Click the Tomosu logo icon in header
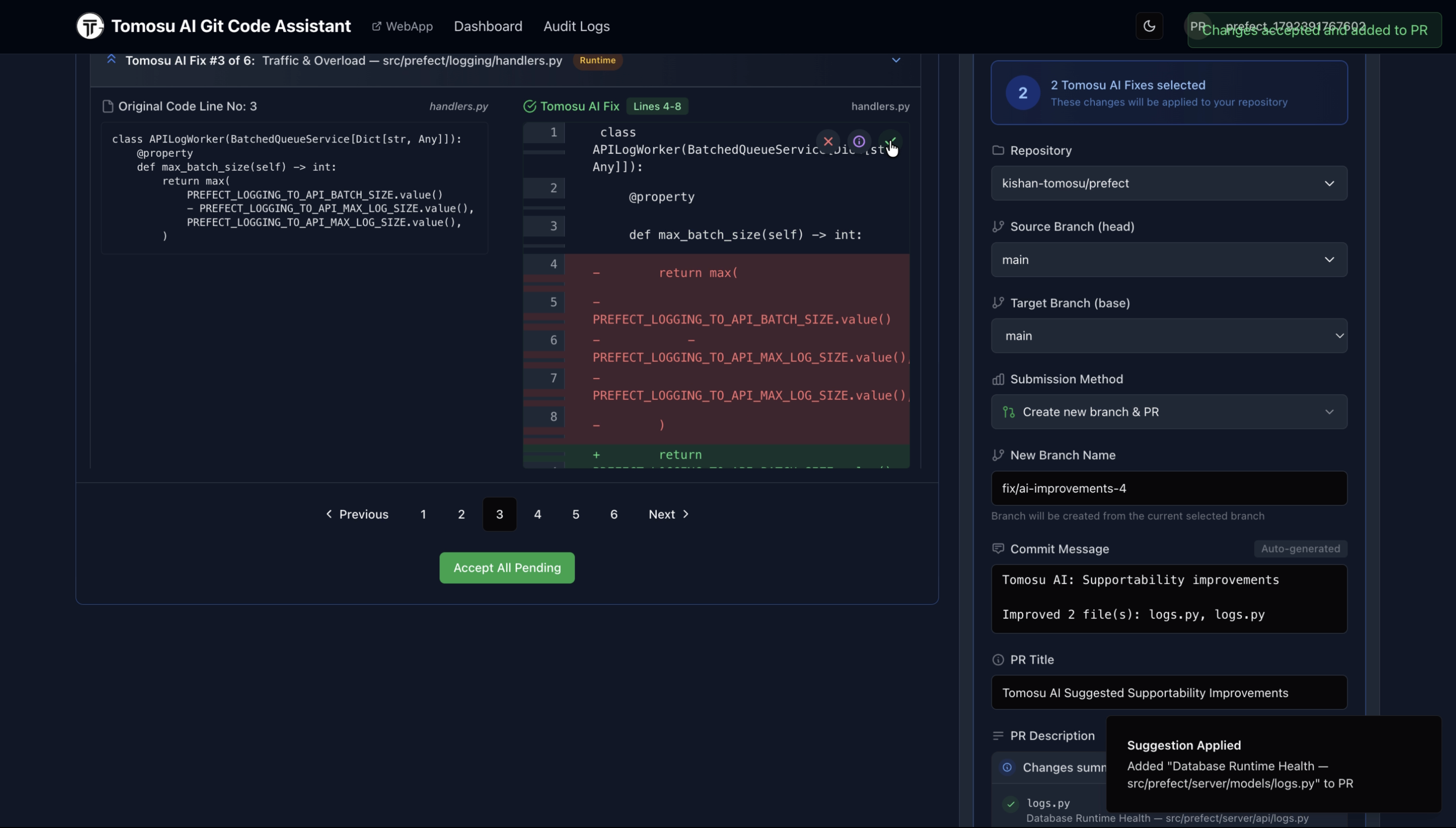The image size is (1456, 828). pyautogui.click(x=90, y=26)
